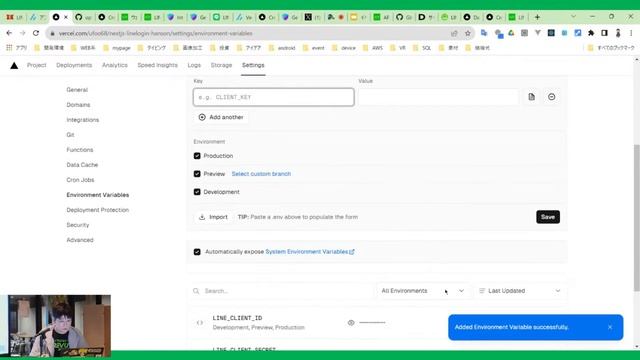
Task: Close the current Vercel browser tab
Action: click(x=66, y=17)
